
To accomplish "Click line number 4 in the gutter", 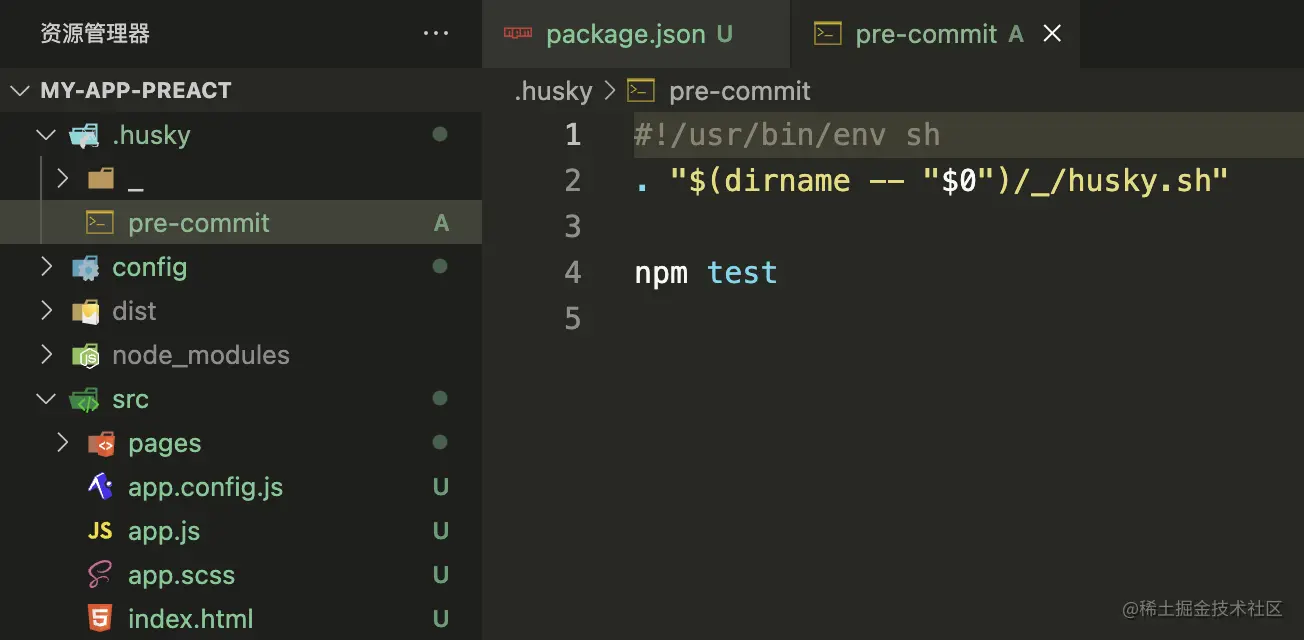I will (x=573, y=273).
